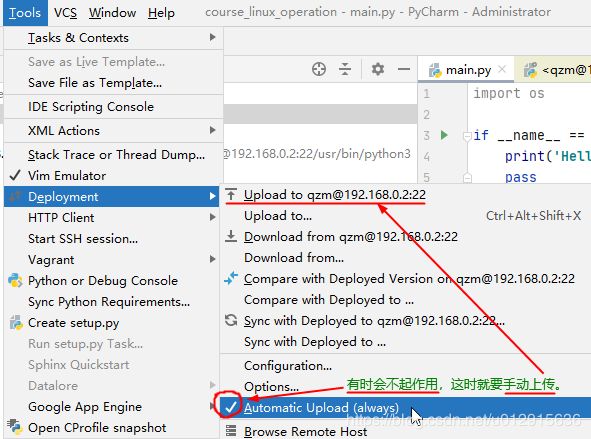The height and width of the screenshot is (439, 591).
Task: Open the Window menu
Action: 112,13
